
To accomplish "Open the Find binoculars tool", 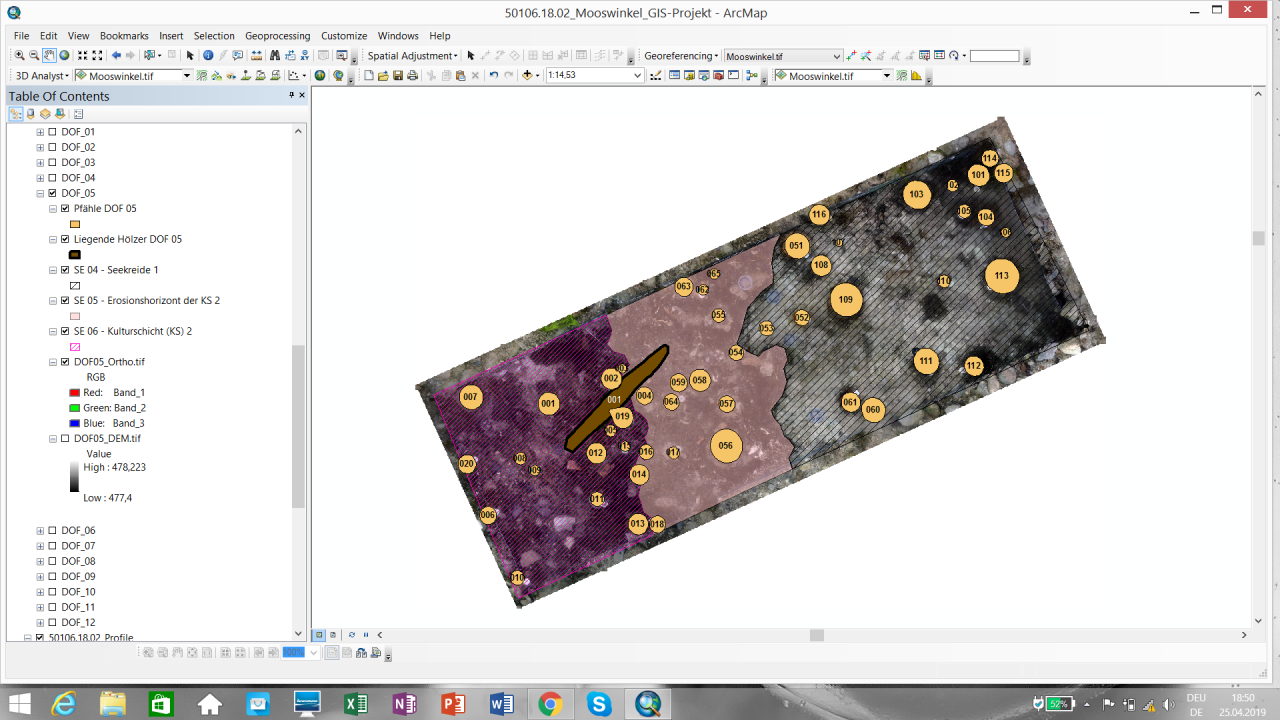I will tap(274, 56).
